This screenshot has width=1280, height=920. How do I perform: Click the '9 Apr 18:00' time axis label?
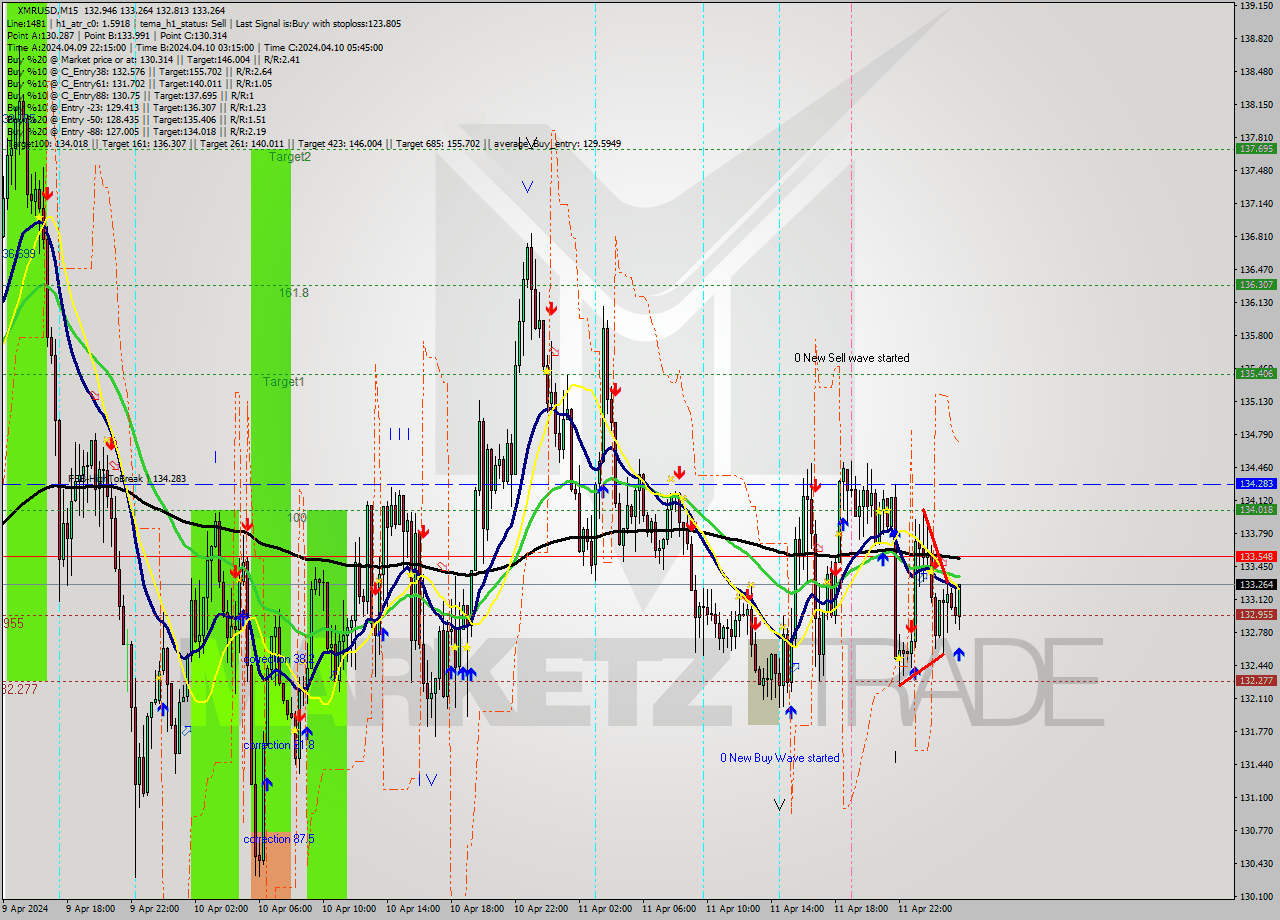pos(93,909)
